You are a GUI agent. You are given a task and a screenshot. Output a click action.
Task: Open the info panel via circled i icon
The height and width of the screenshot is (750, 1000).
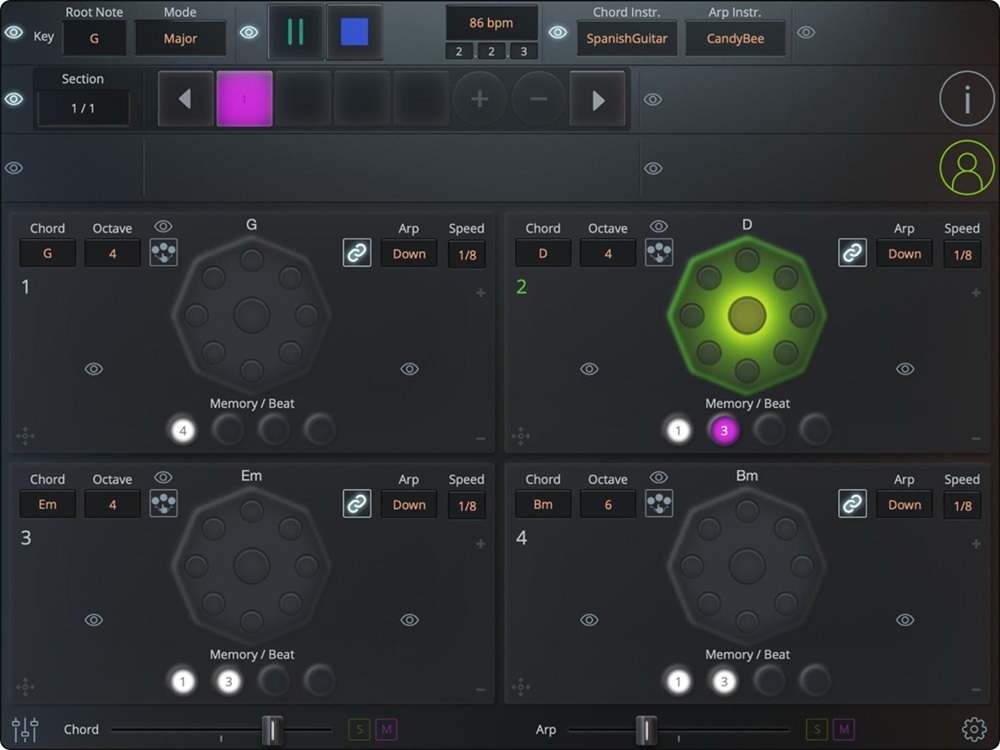[x=967, y=99]
